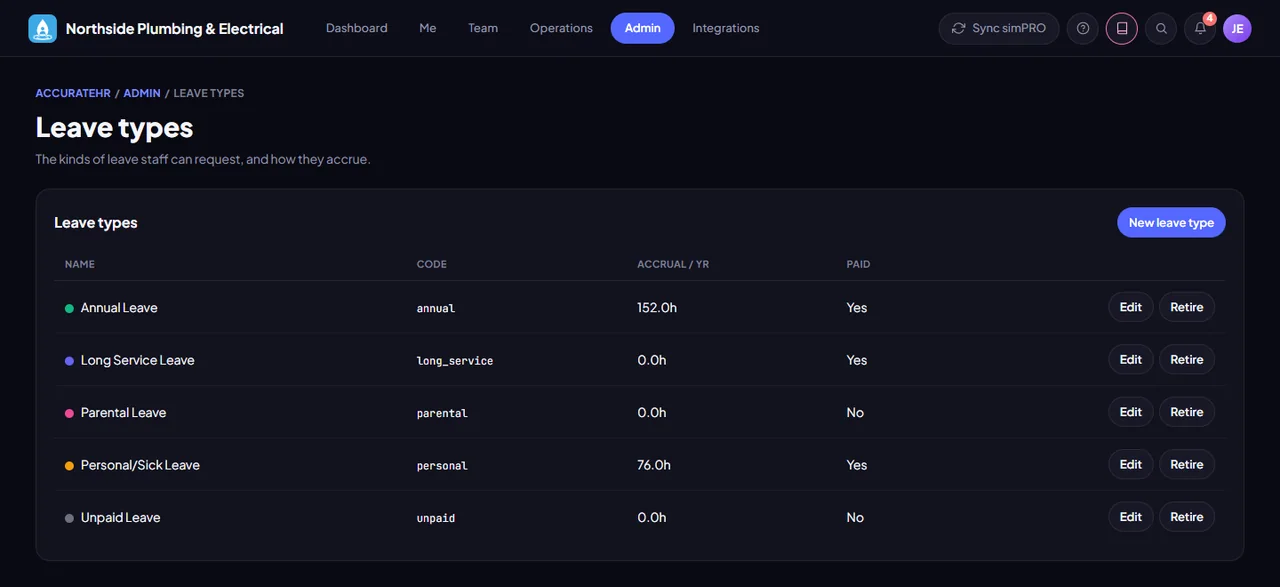Click the PAID column header
Screen dimensions: 1280x587
tap(858, 264)
